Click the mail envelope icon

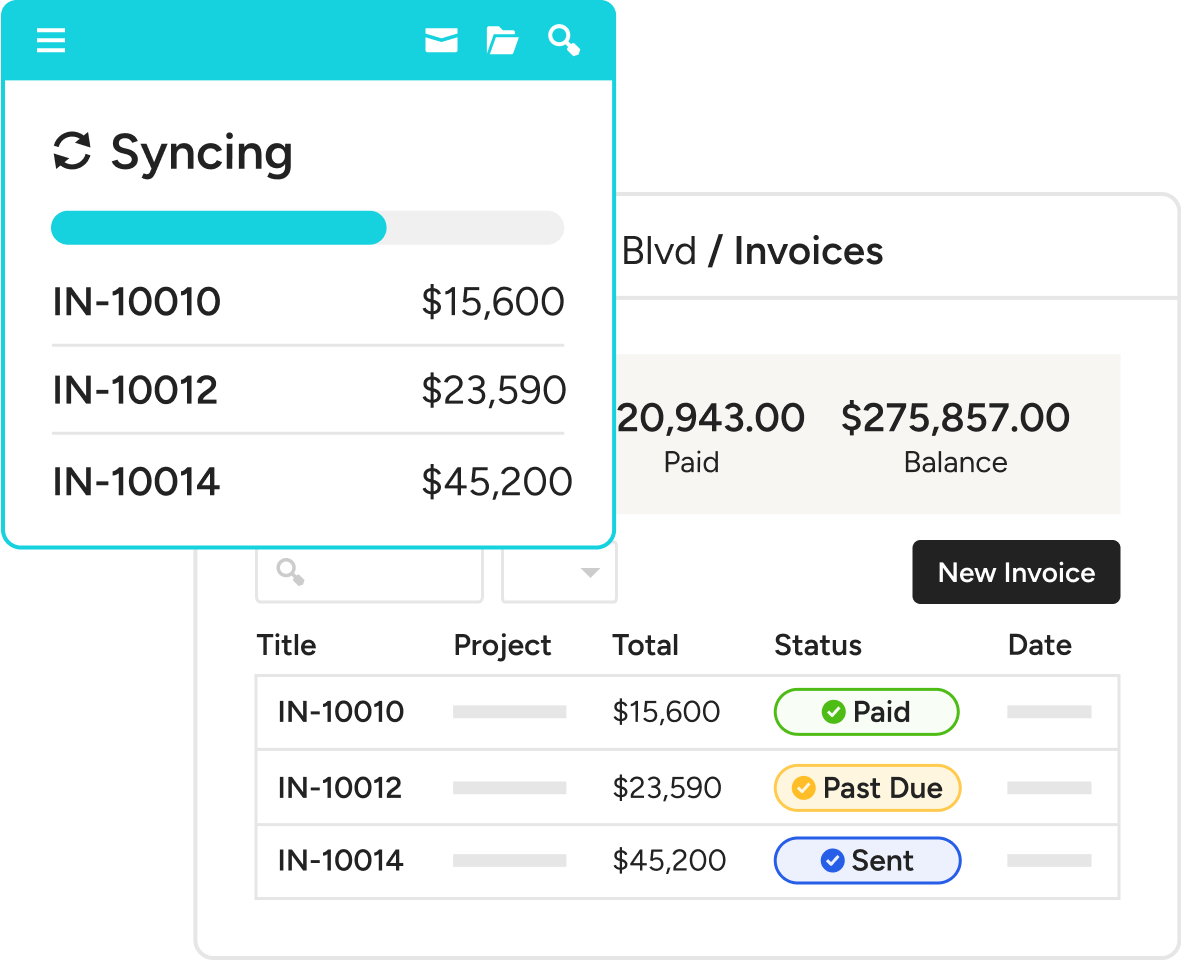[x=441, y=40]
